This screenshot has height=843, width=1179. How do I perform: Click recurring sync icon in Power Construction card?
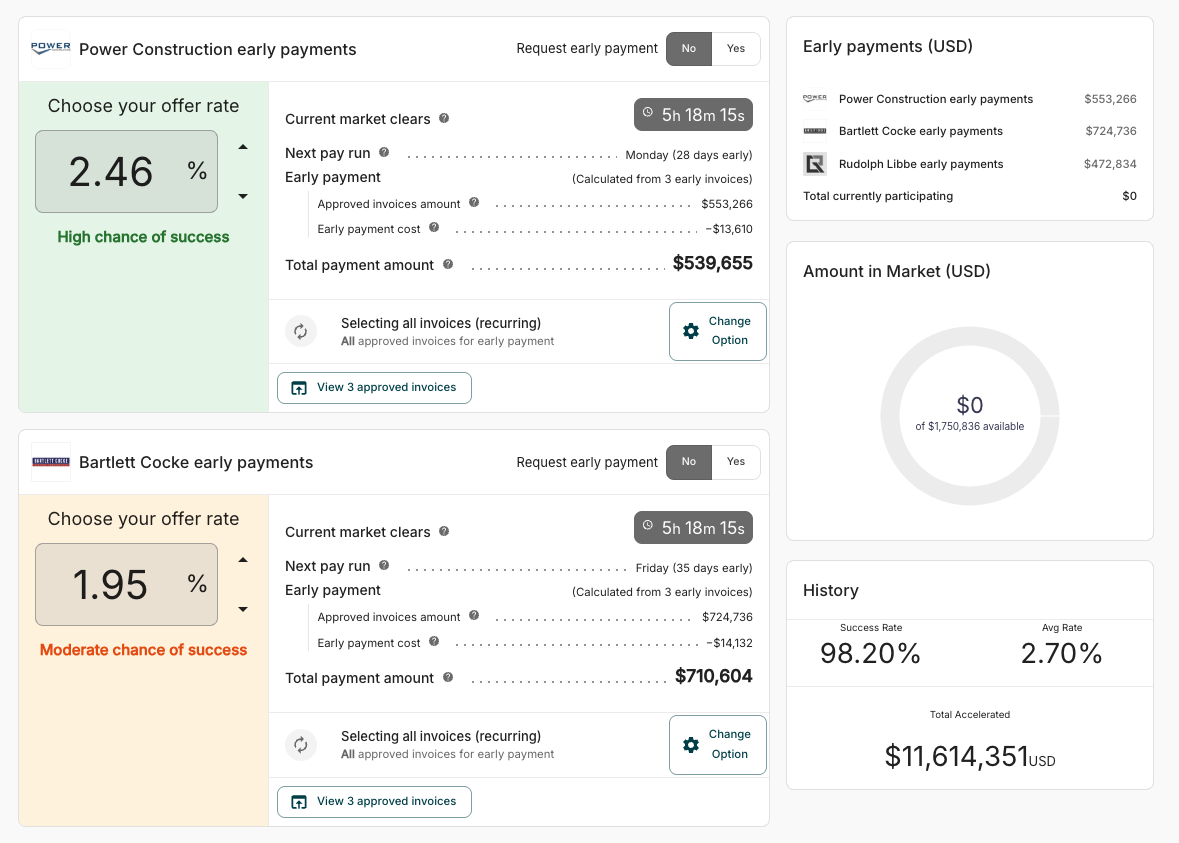point(301,331)
